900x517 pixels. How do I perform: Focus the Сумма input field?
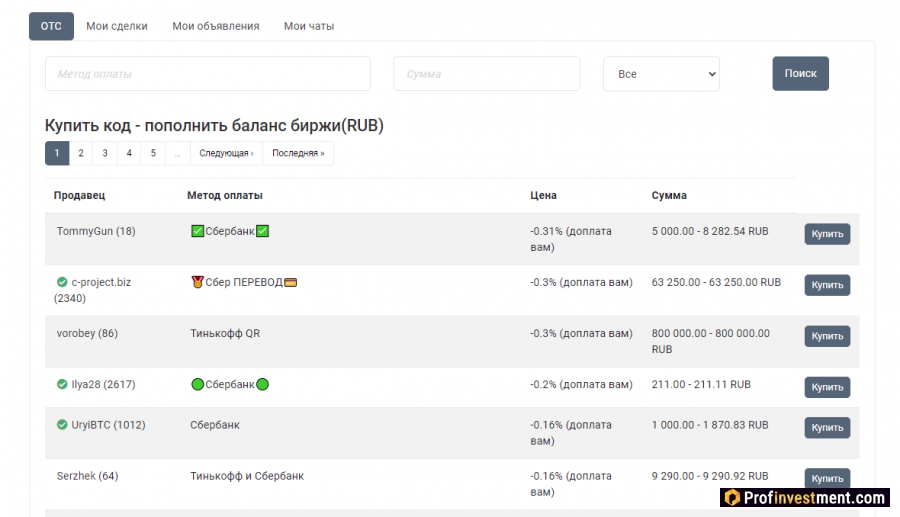(487, 73)
